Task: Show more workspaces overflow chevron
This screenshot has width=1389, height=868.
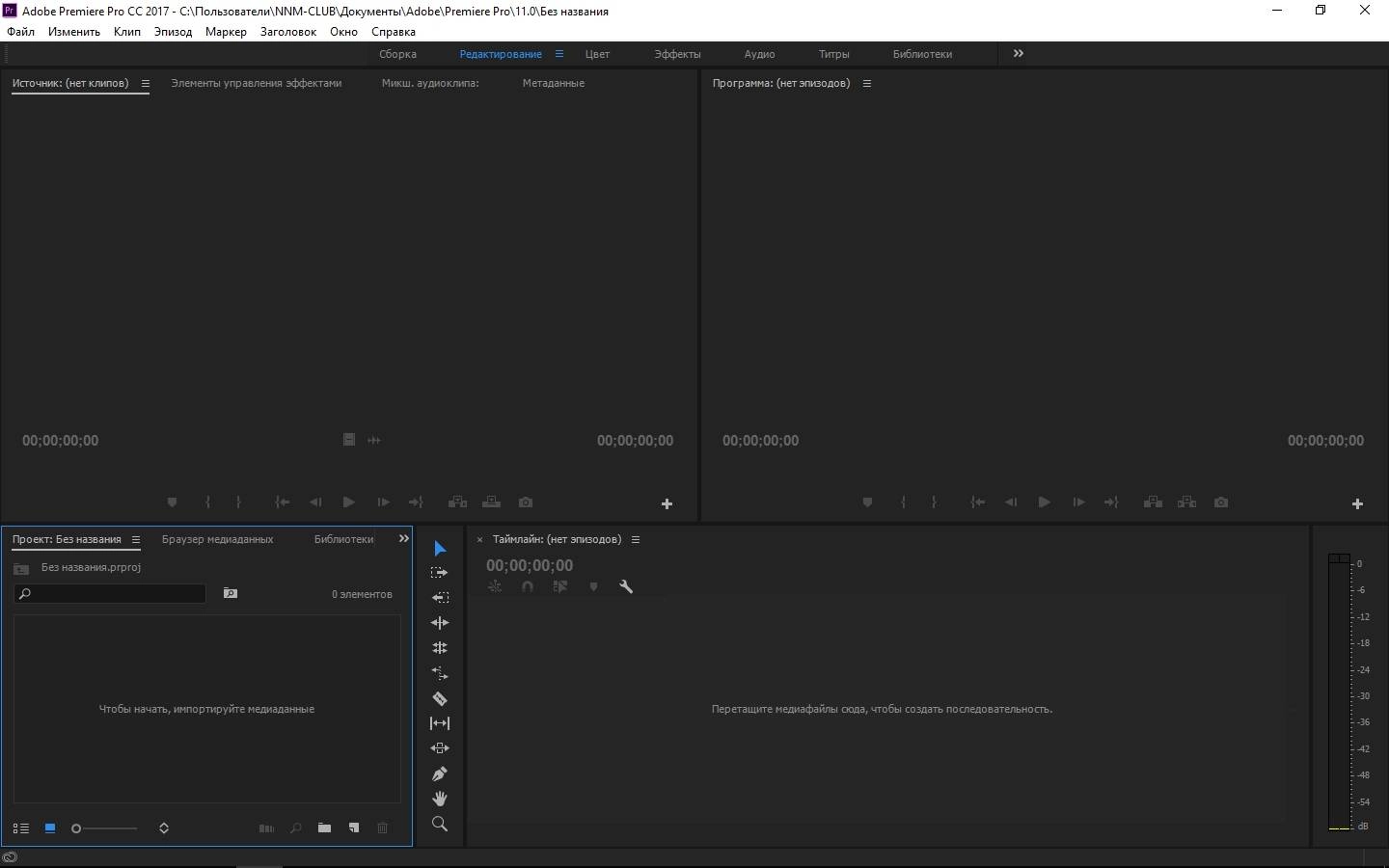Action: [1019, 54]
